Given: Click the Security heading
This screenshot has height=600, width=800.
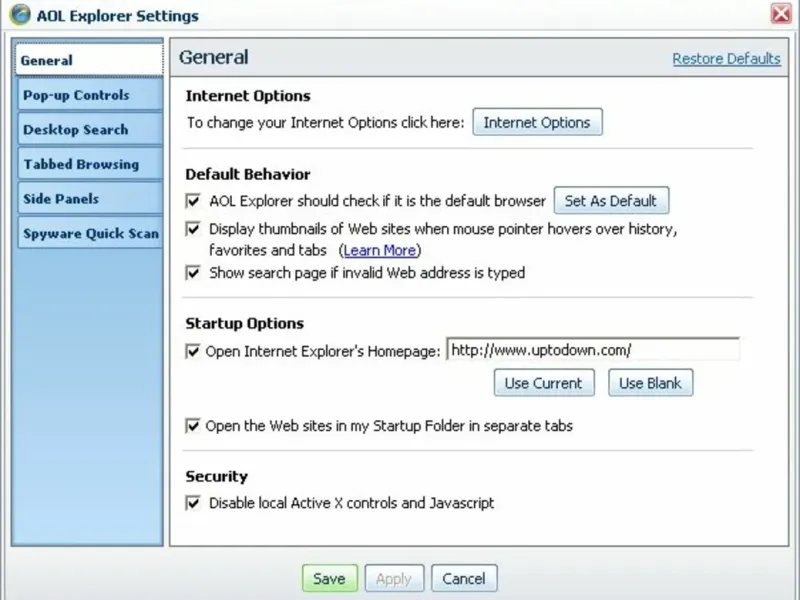Looking at the screenshot, I should (216, 476).
